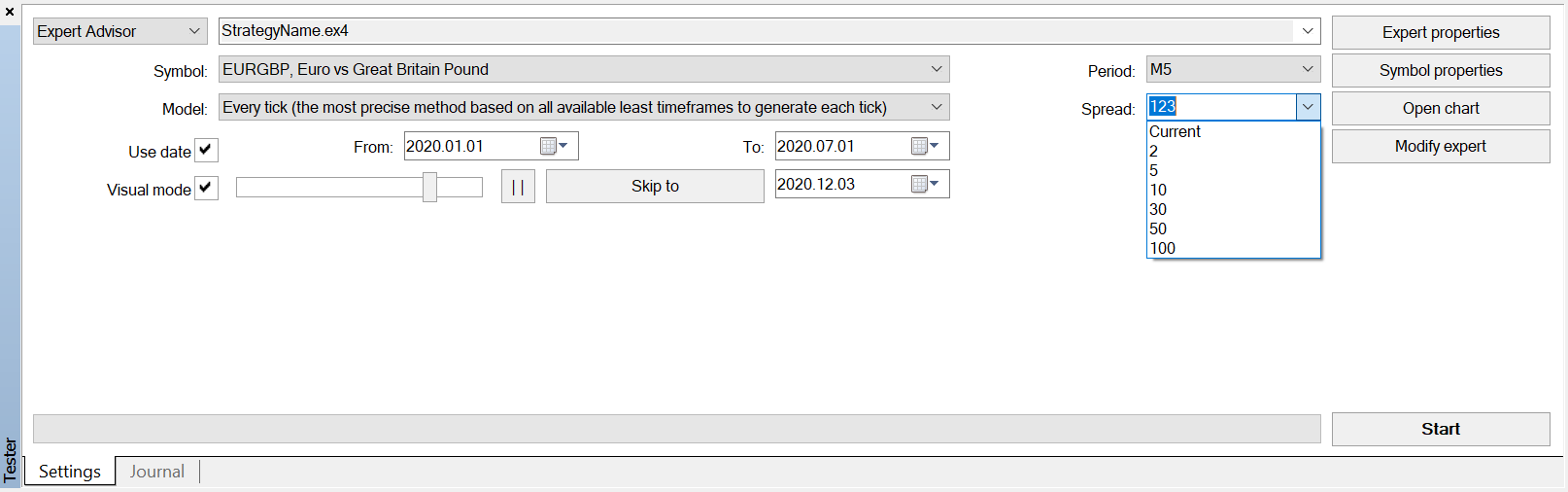Viewport: 1568px width, 492px height.
Task: Open the Skip to date calendar picker
Action: [x=926, y=184]
